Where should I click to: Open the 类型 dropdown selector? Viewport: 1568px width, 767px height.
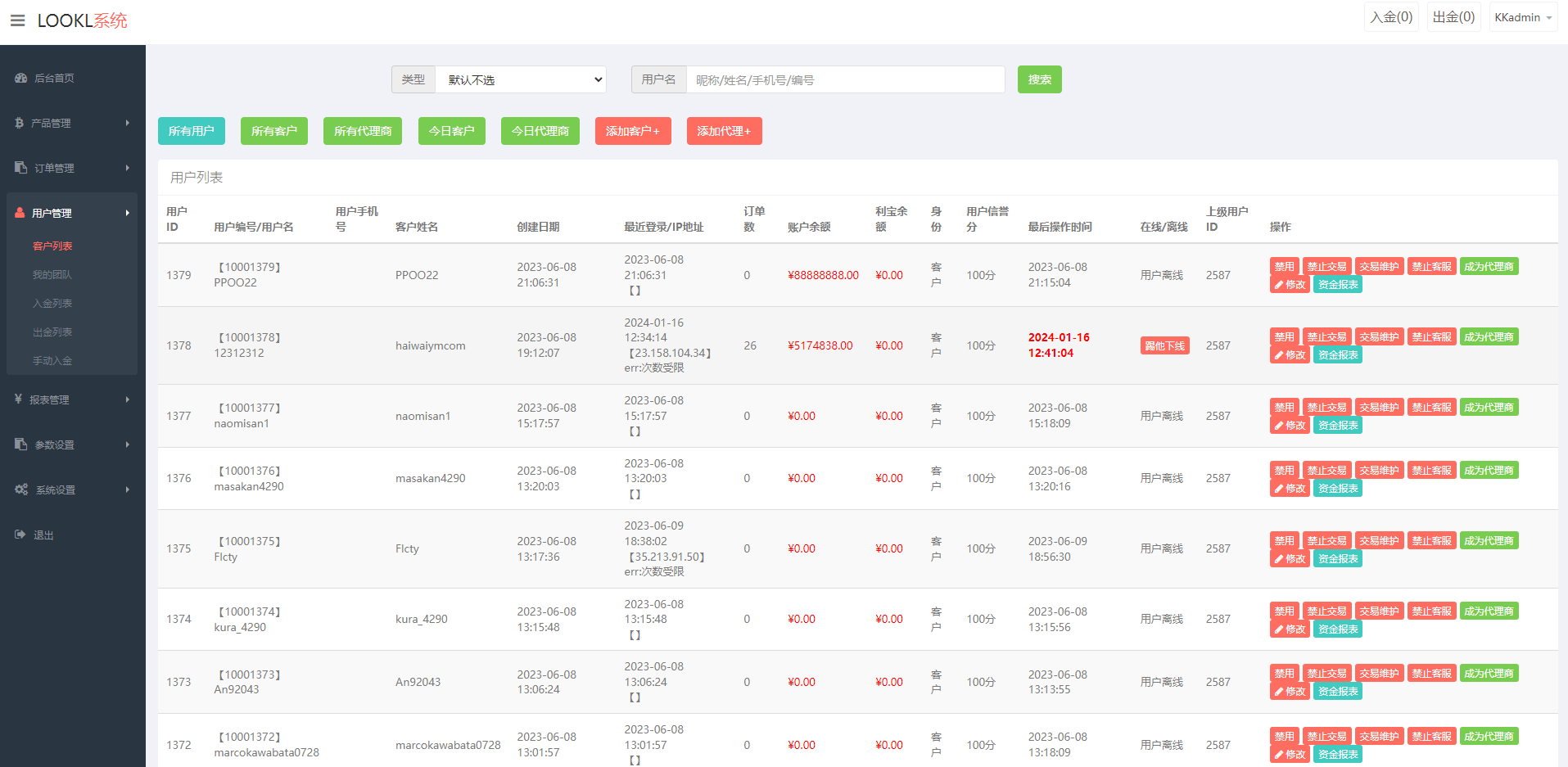pos(521,80)
